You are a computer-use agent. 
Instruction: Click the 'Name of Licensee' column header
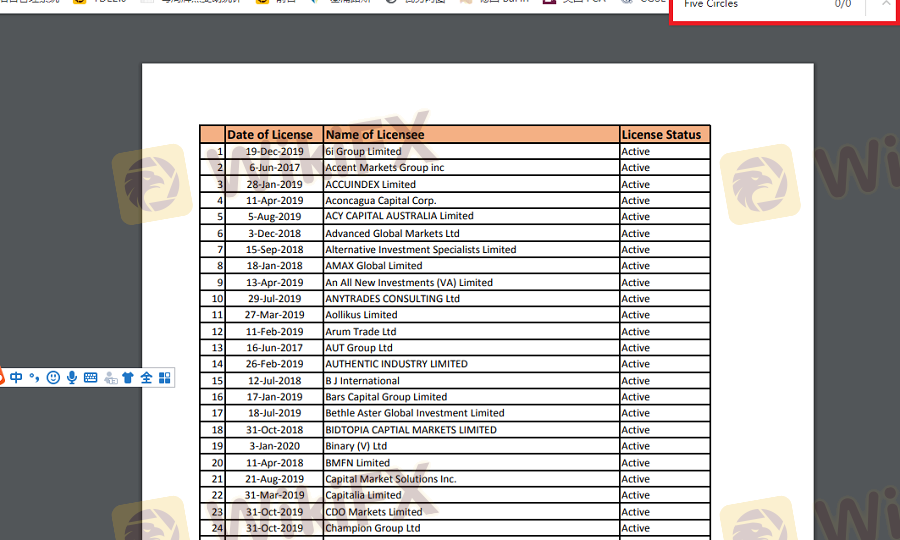tap(375, 134)
